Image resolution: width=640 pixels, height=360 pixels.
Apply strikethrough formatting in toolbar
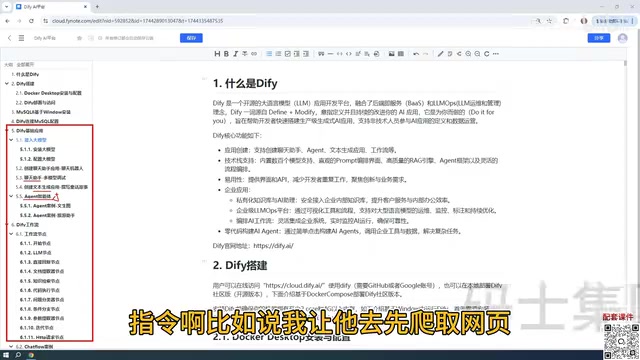245,54
